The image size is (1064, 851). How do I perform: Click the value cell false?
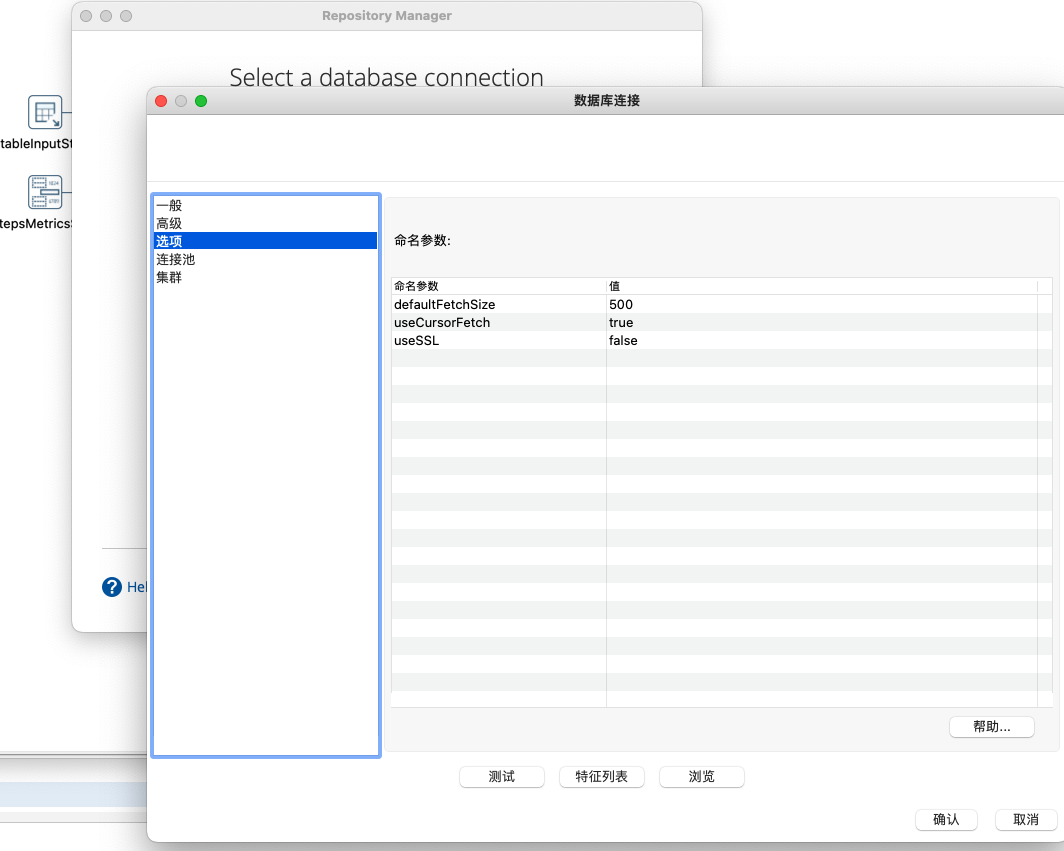coord(822,340)
